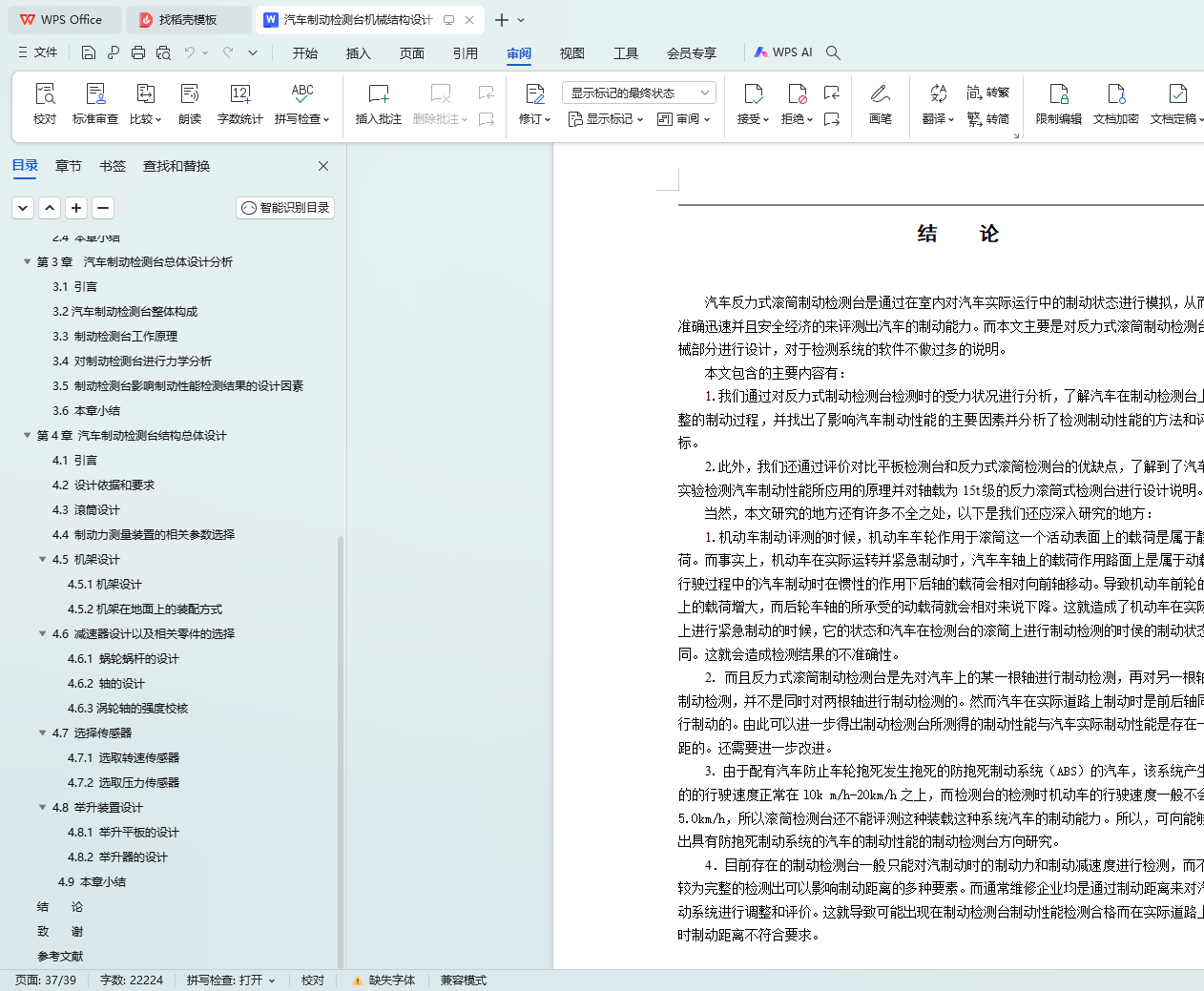Switch to the 视图 ribbon tab
Screen dimensions: 1204x991
point(572,53)
